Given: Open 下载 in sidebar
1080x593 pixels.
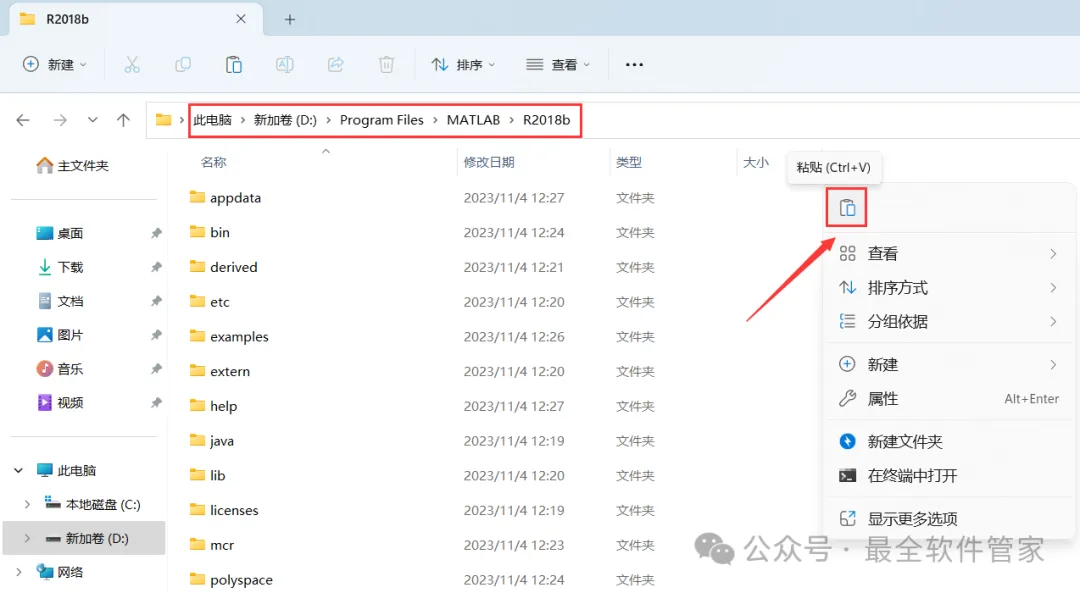Looking at the screenshot, I should [x=59, y=267].
